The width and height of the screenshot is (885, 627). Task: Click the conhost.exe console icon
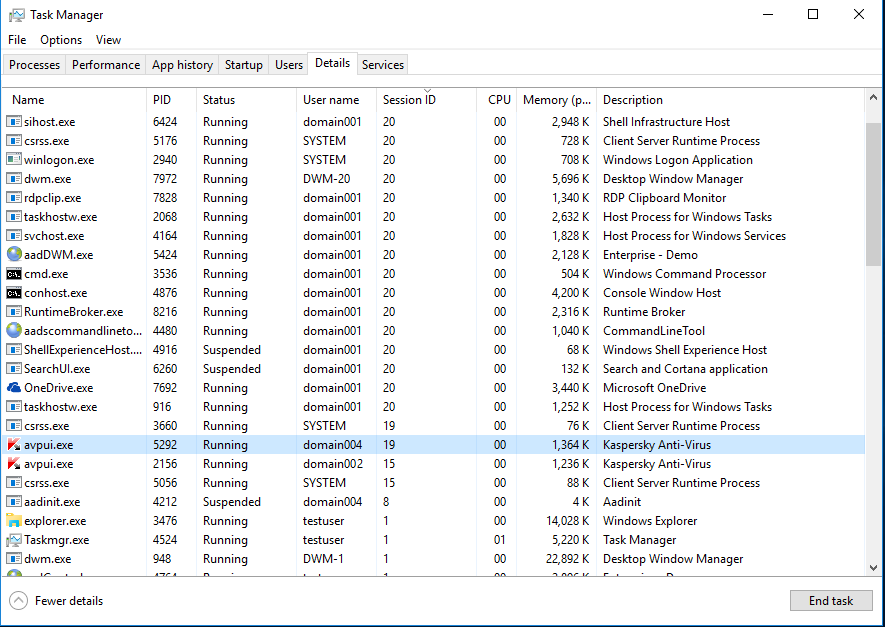[14, 293]
